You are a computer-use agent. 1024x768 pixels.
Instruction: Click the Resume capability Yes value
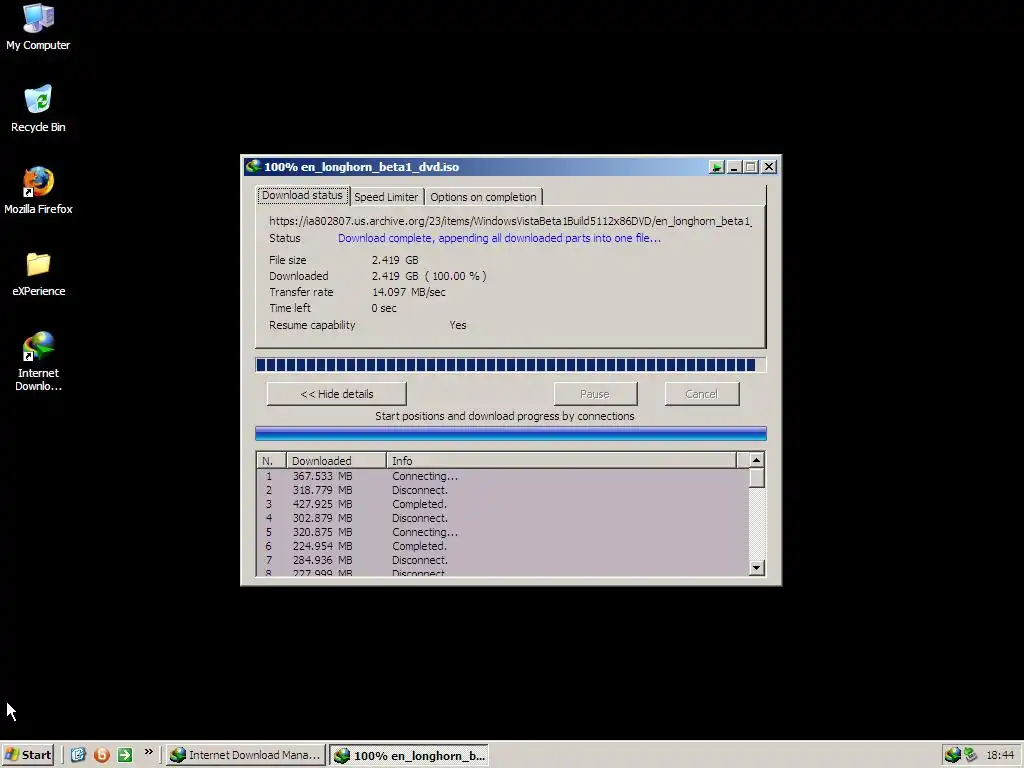tap(458, 325)
